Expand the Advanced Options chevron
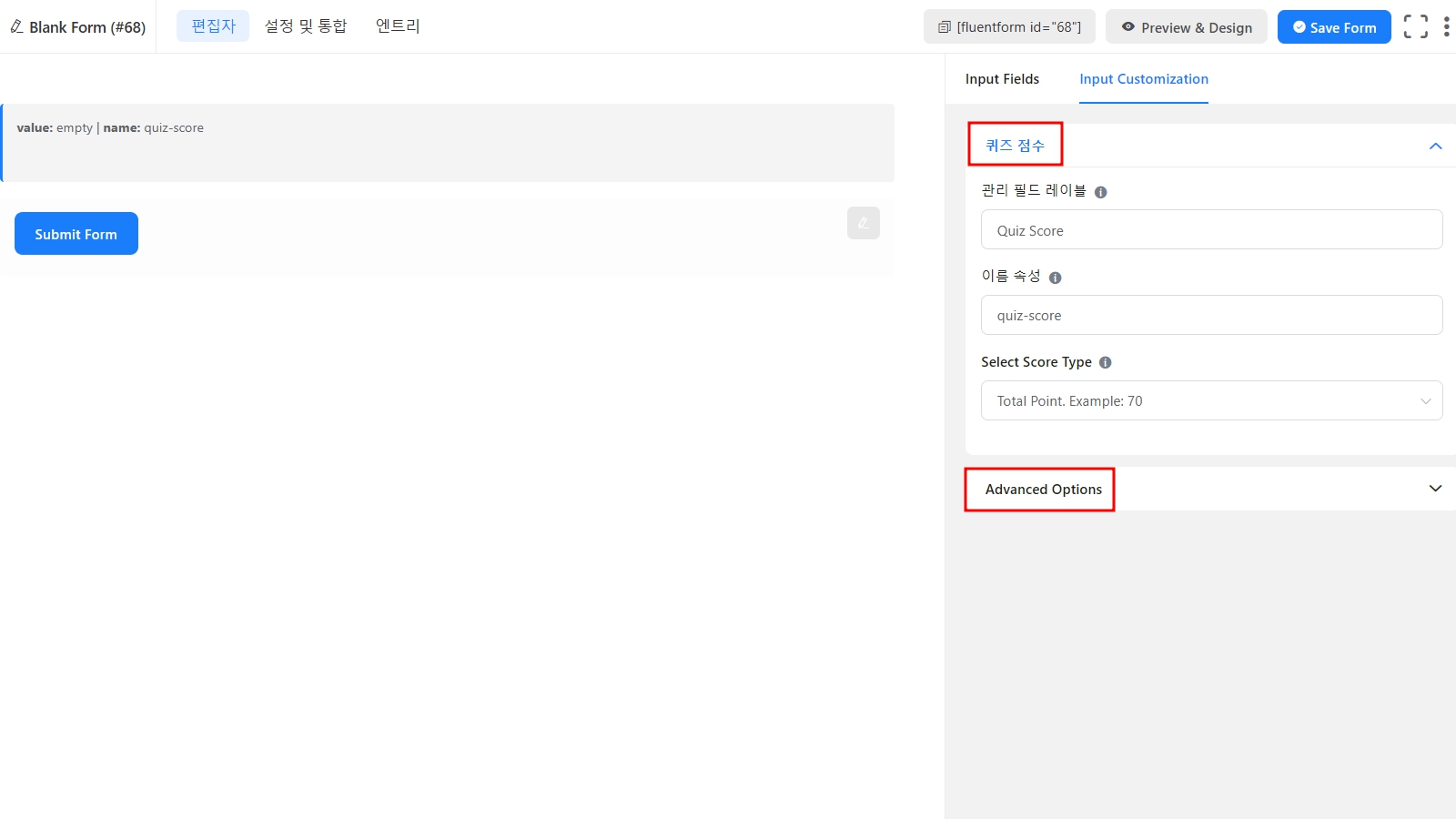The image size is (1456, 819). [1435, 489]
